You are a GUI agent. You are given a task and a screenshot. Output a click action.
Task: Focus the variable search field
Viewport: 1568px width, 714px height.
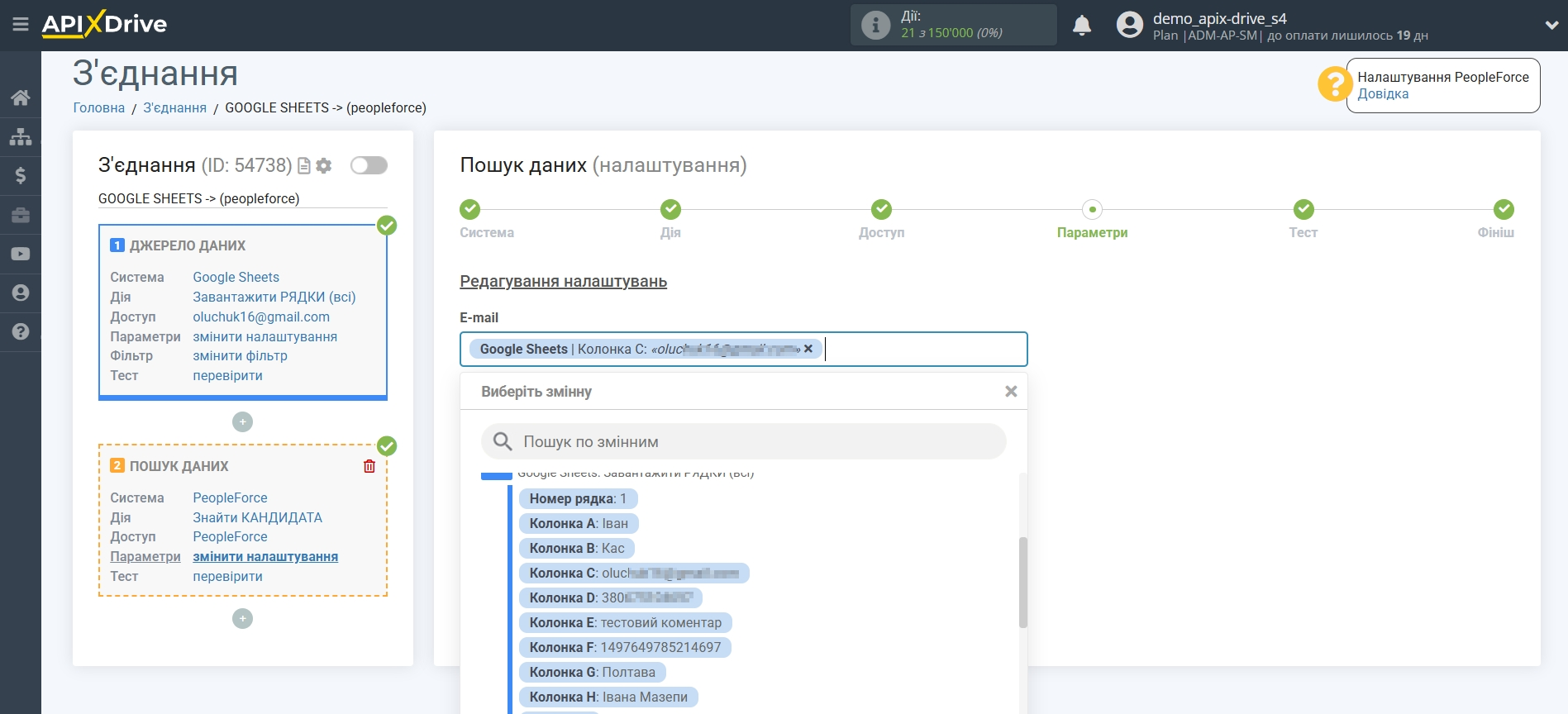(744, 441)
